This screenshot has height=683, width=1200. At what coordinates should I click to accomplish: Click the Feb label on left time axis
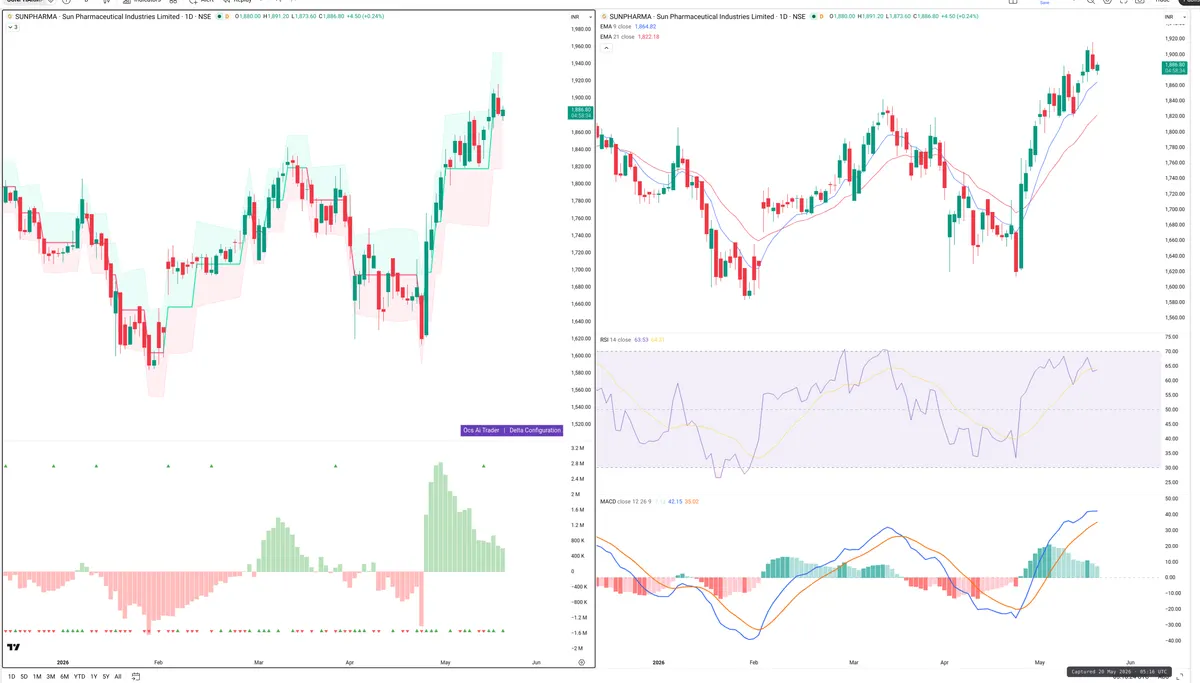(x=158, y=662)
